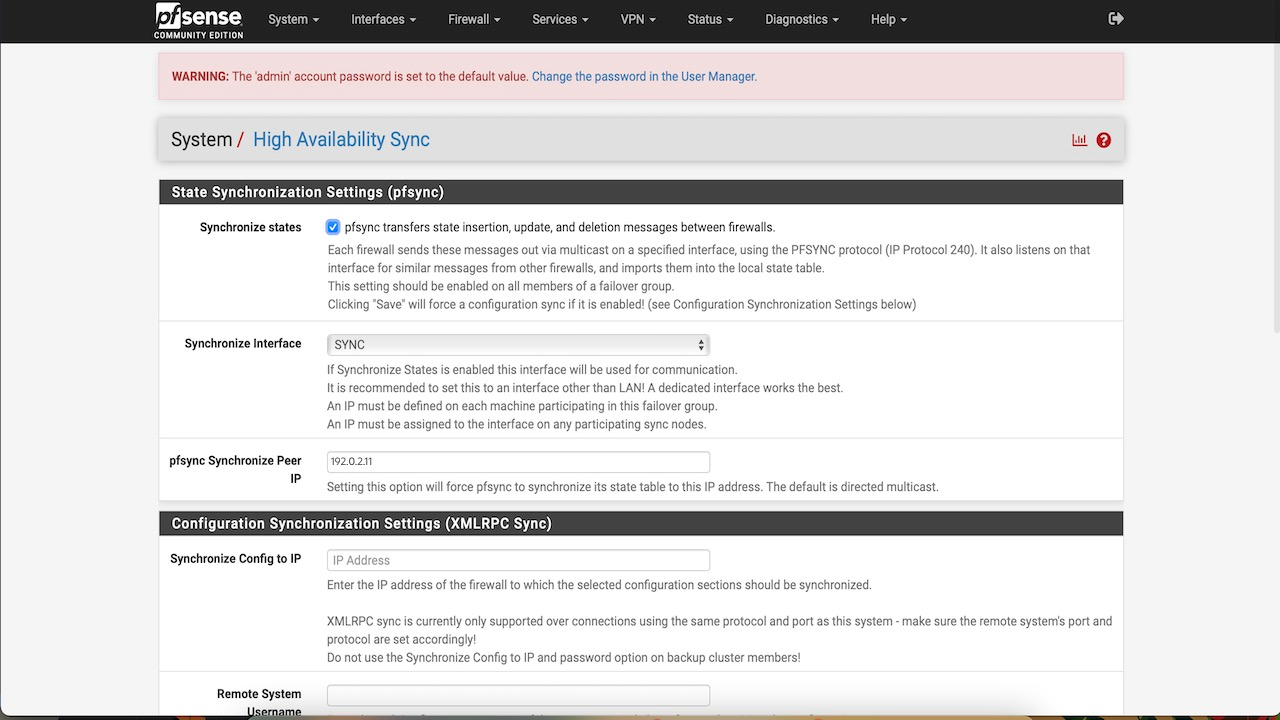Screen dimensions: 1280x720
Task: Open the Interfaces menu
Action: tap(382, 19)
